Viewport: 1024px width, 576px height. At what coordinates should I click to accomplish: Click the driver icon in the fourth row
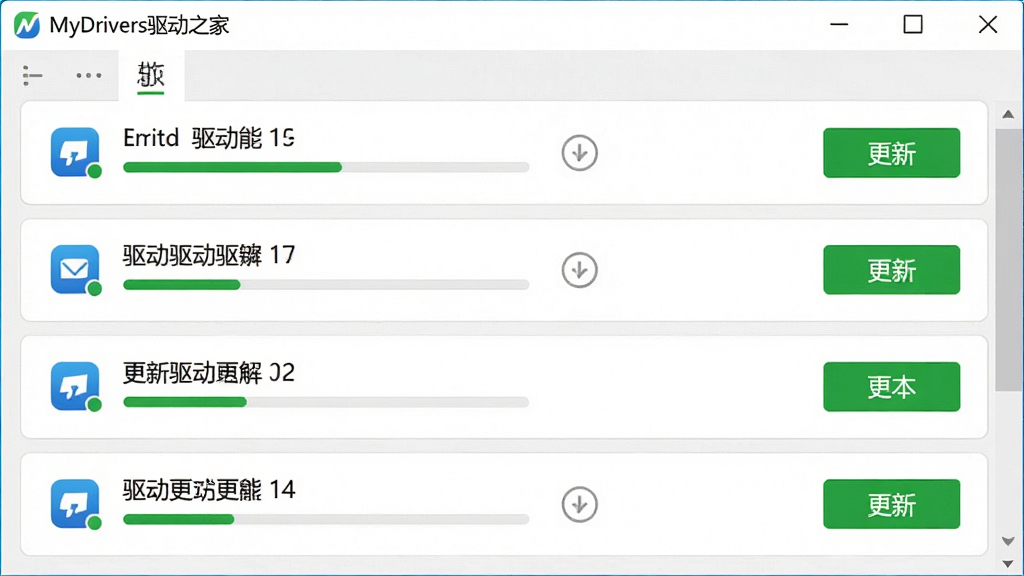click(x=76, y=504)
